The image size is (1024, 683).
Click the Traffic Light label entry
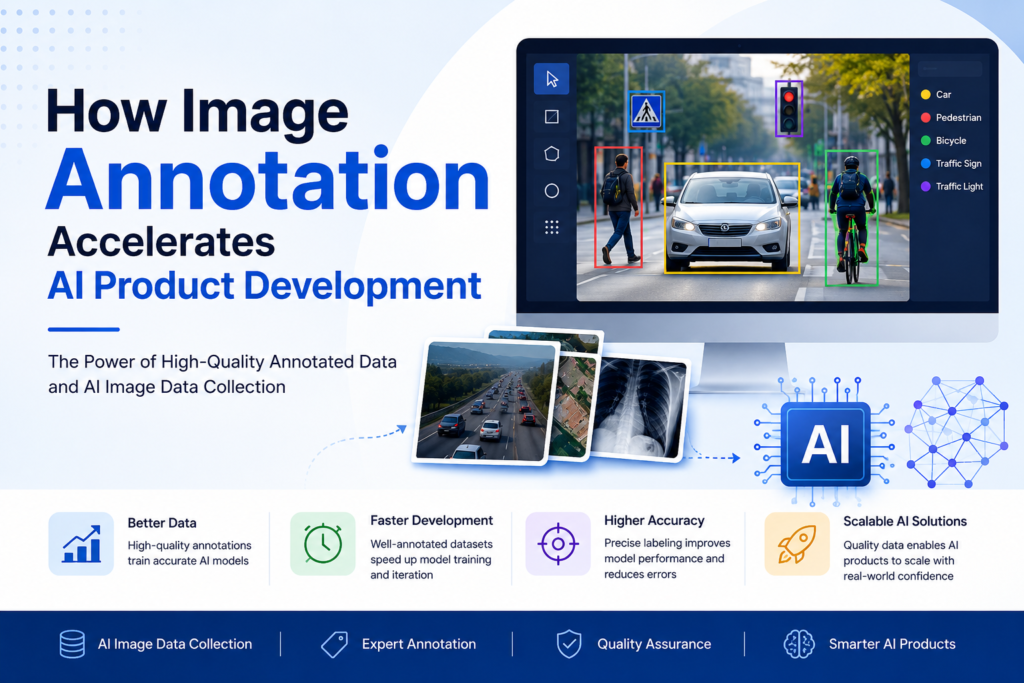[x=952, y=186]
